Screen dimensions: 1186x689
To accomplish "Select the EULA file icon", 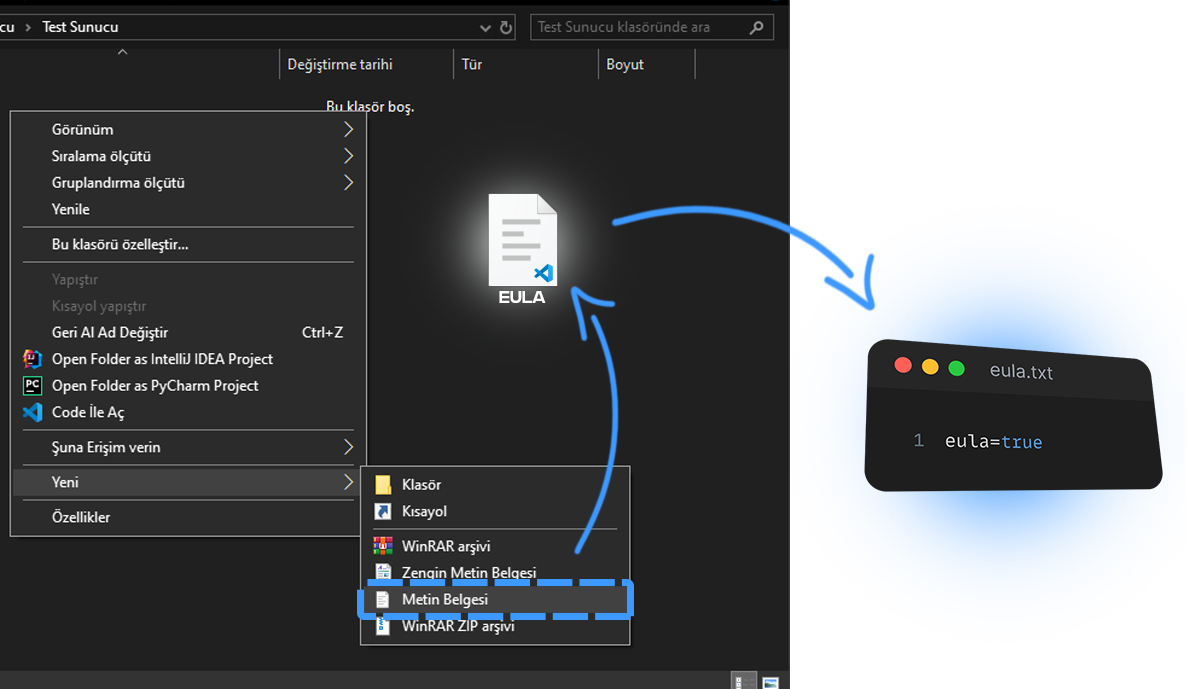I will pos(523,240).
